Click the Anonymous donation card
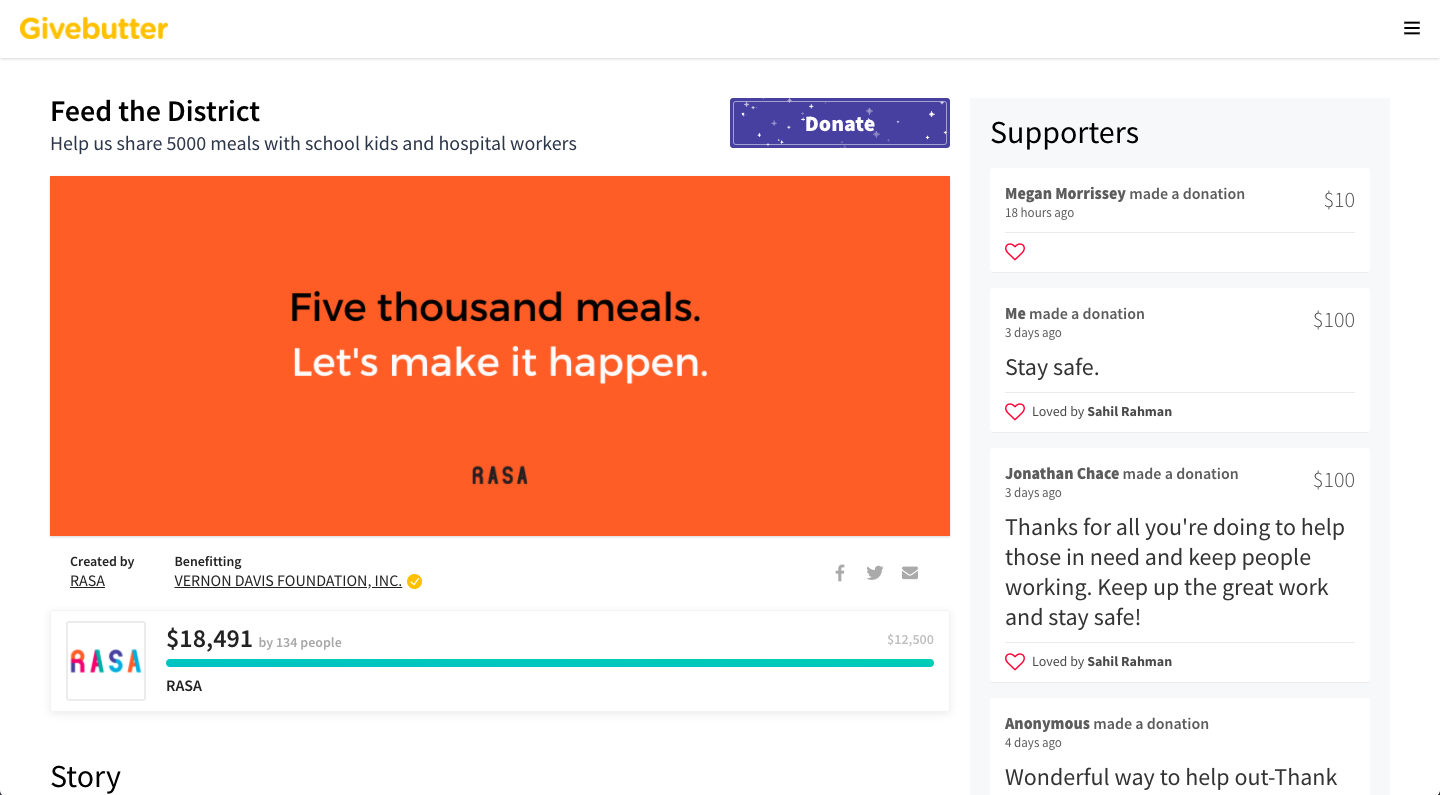The height and width of the screenshot is (795, 1440). point(1180,747)
